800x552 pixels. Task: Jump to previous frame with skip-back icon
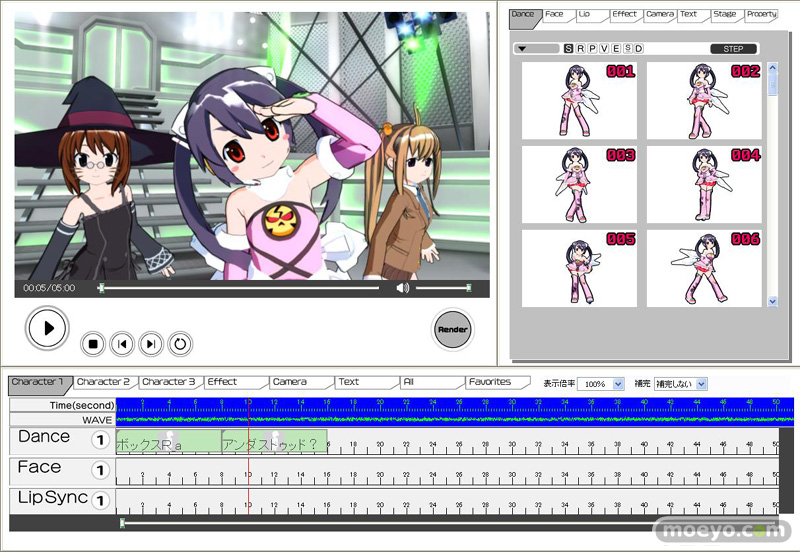click(122, 345)
